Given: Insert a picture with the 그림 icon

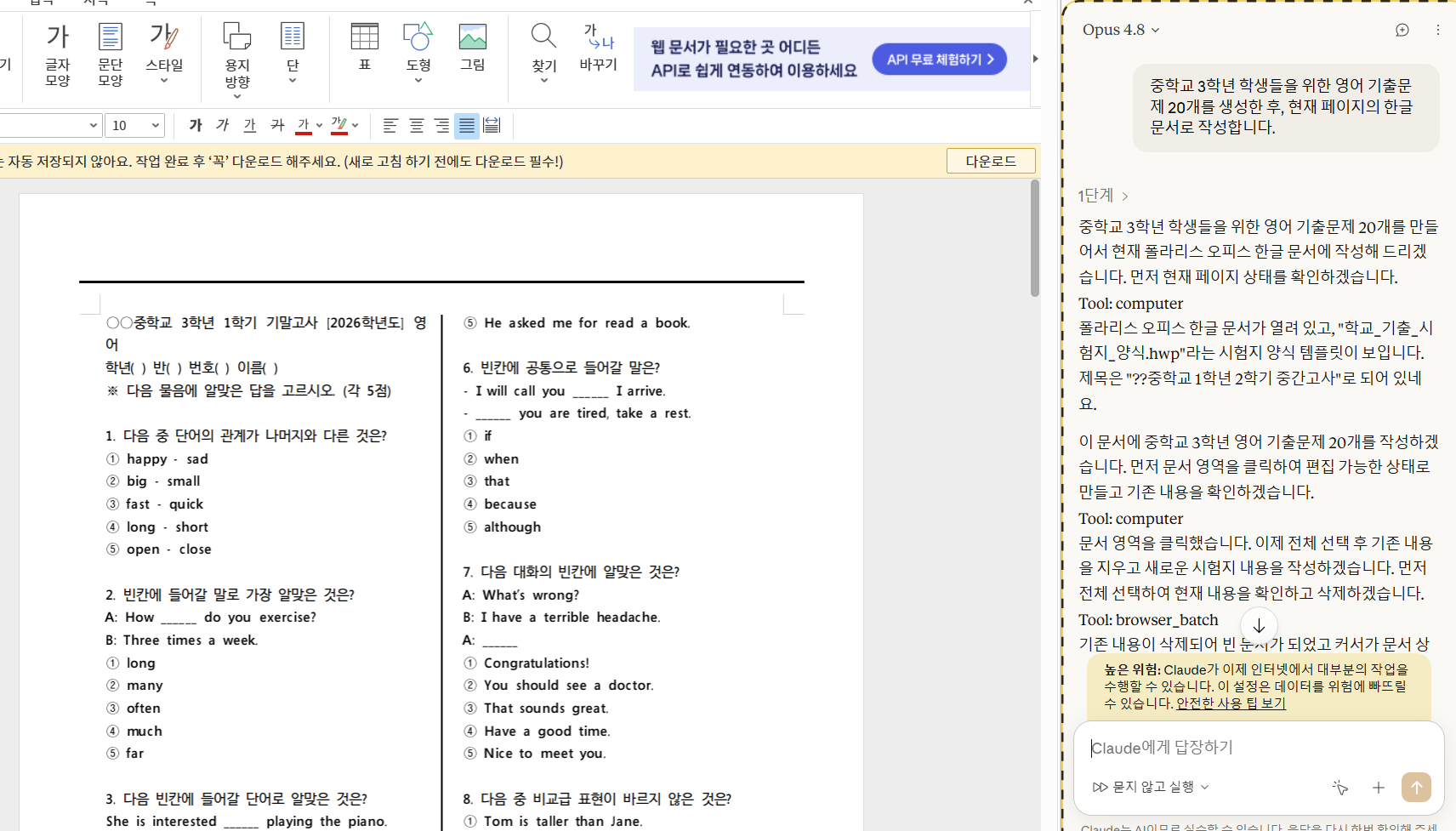Looking at the screenshot, I should tap(473, 48).
